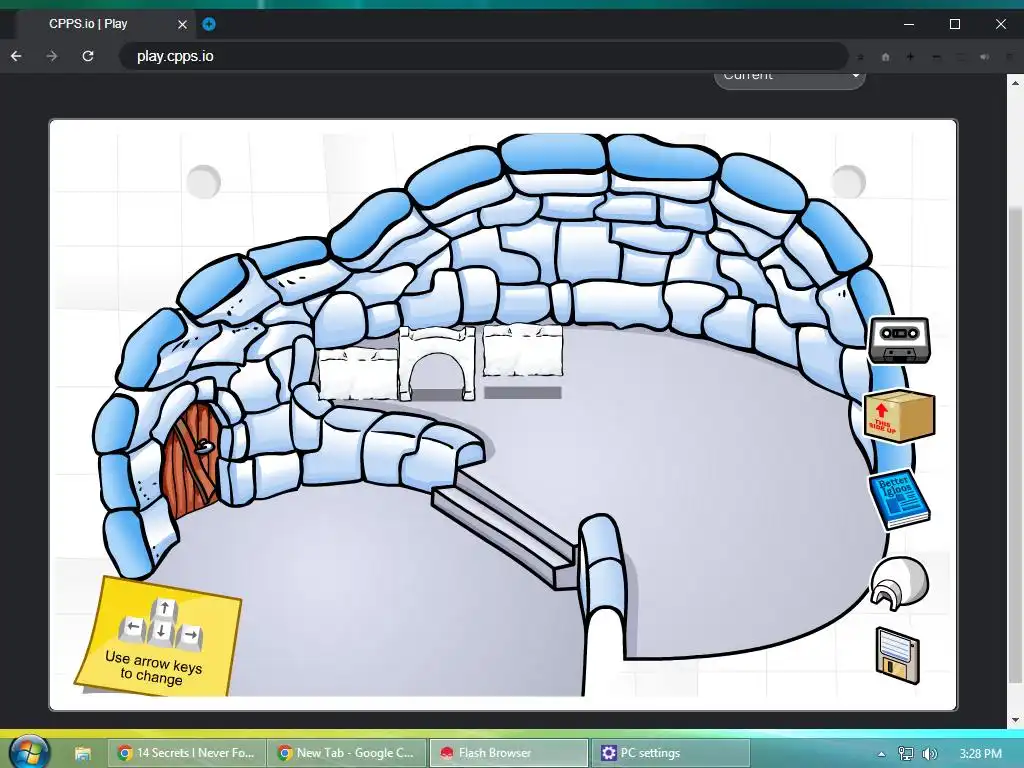Switch to New Tab - Google Chrome window
This screenshot has width=1024, height=768.
pyautogui.click(x=347, y=753)
